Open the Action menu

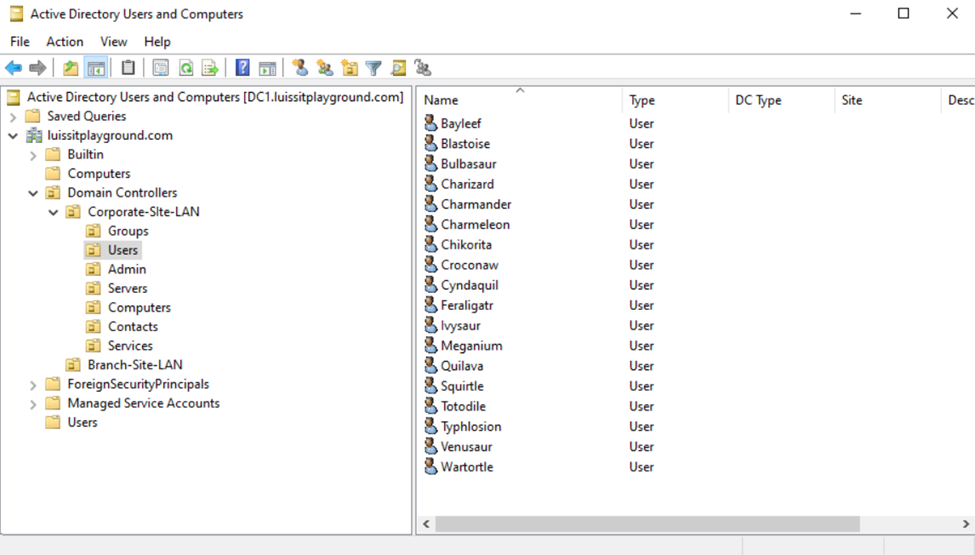(65, 42)
